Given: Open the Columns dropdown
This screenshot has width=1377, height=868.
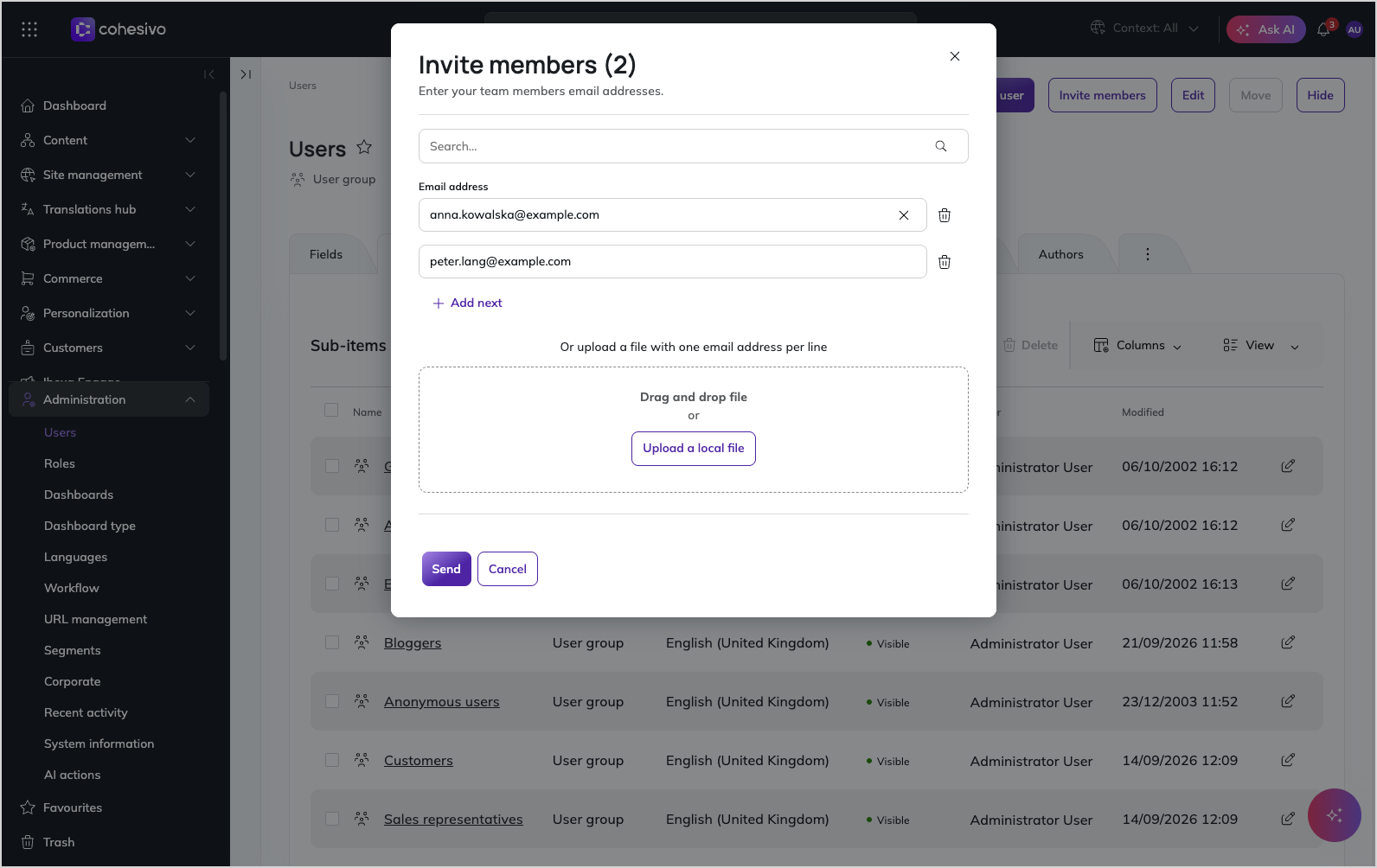Looking at the screenshot, I should coord(1137,345).
